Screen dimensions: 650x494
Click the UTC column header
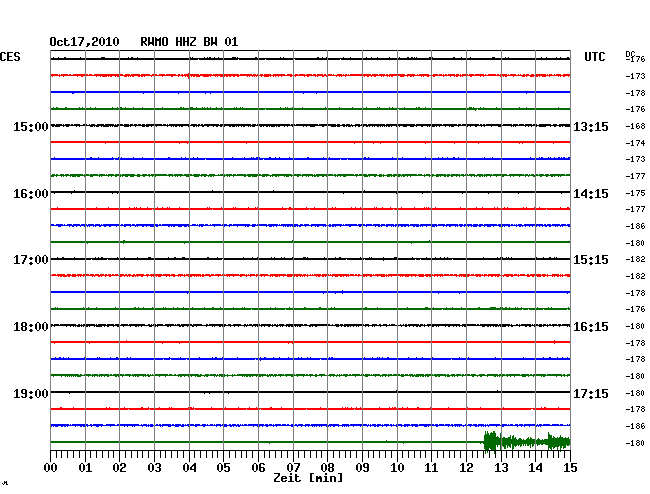click(594, 57)
